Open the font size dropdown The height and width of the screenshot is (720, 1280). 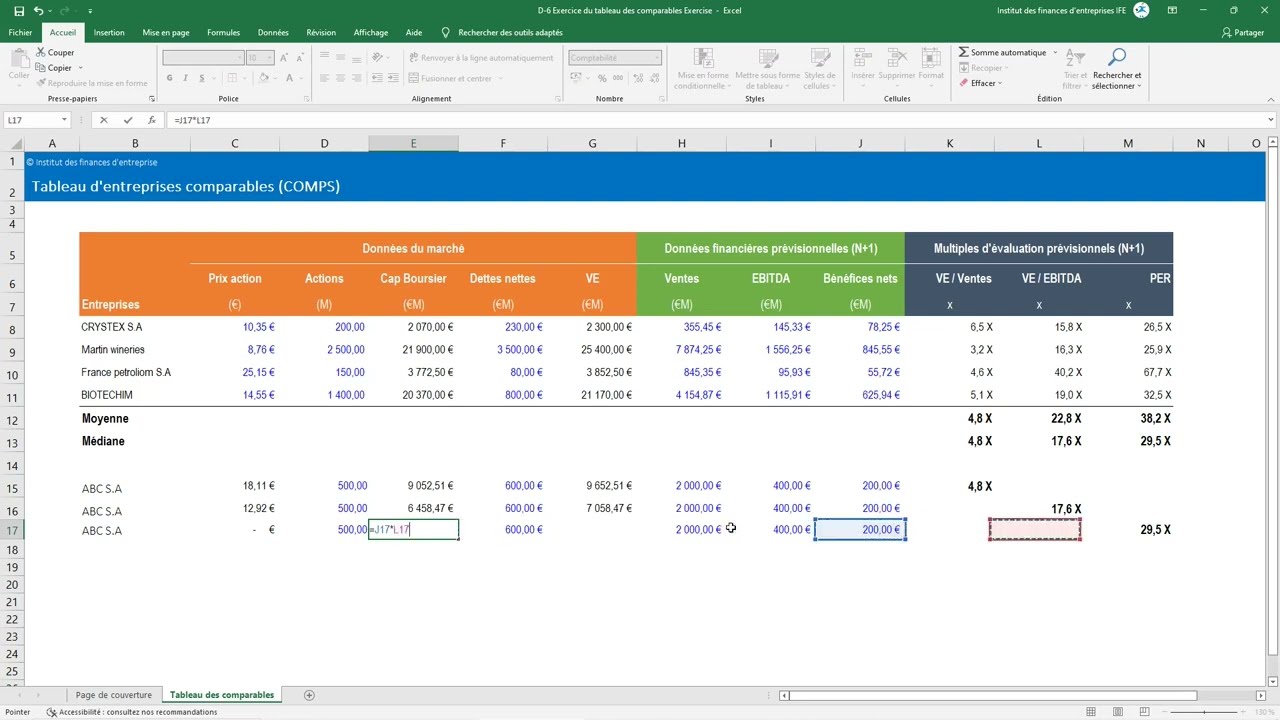[269, 58]
